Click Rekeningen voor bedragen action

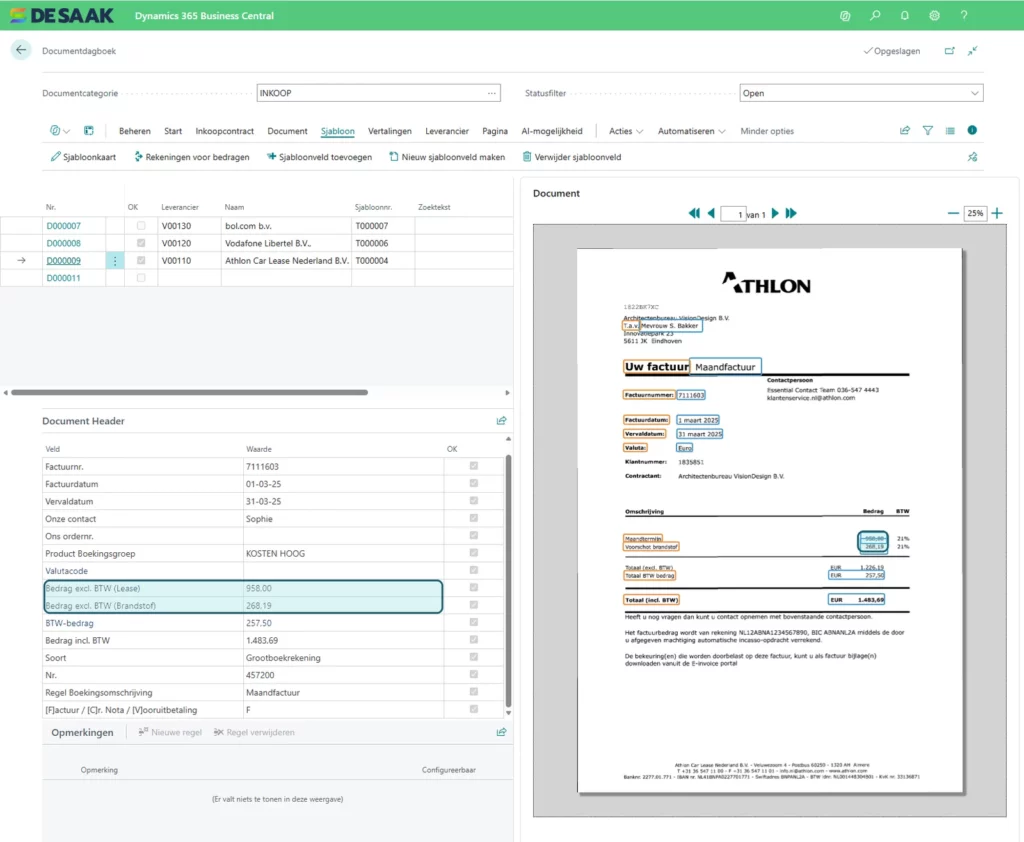191,157
